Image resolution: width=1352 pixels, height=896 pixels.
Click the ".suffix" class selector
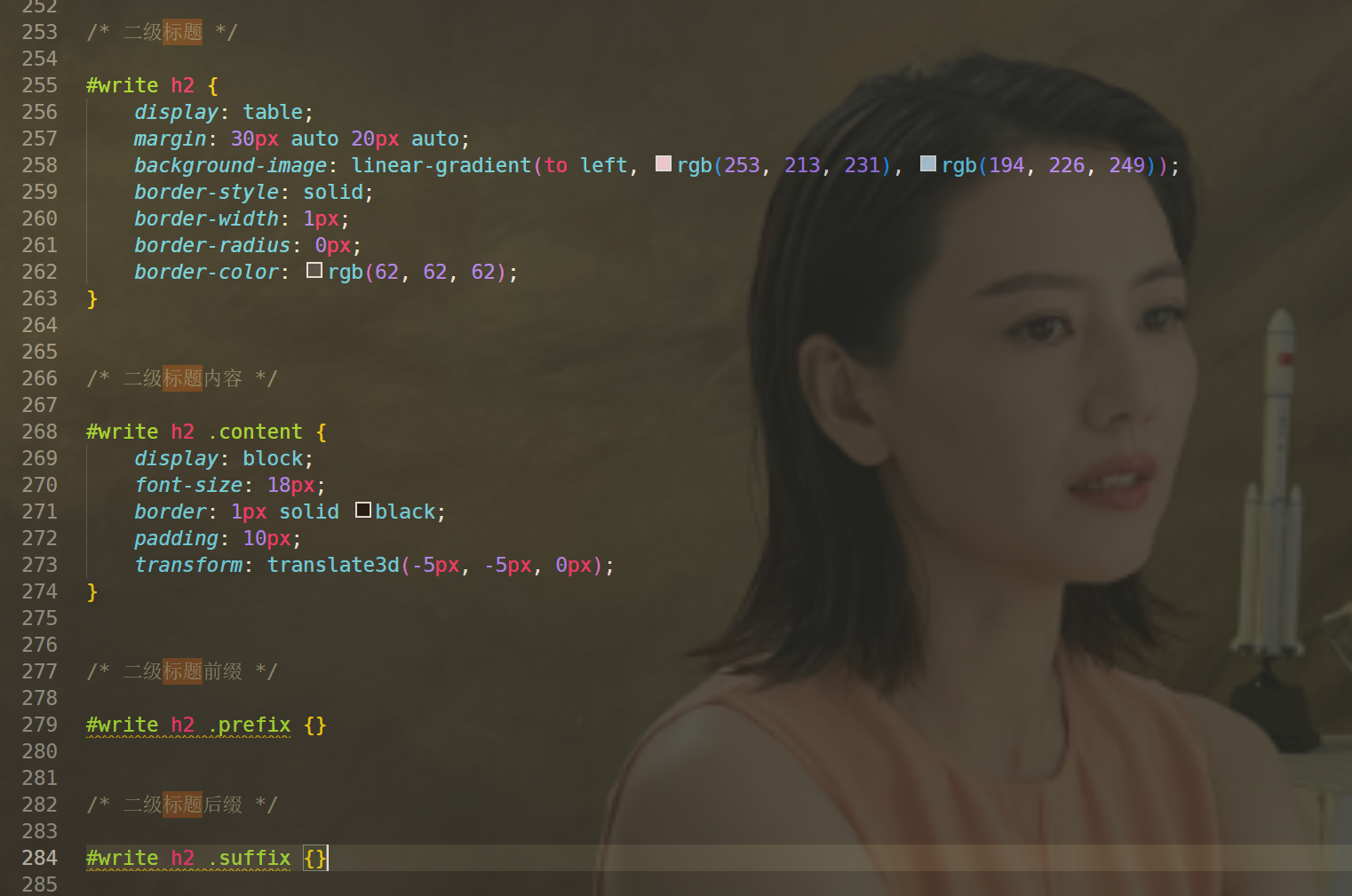click(250, 858)
